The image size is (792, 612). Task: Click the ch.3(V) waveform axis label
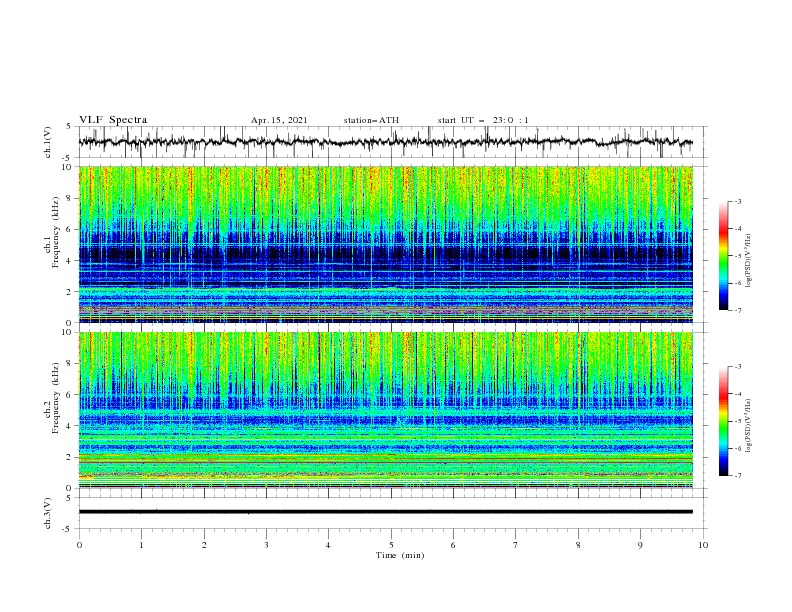pos(48,513)
